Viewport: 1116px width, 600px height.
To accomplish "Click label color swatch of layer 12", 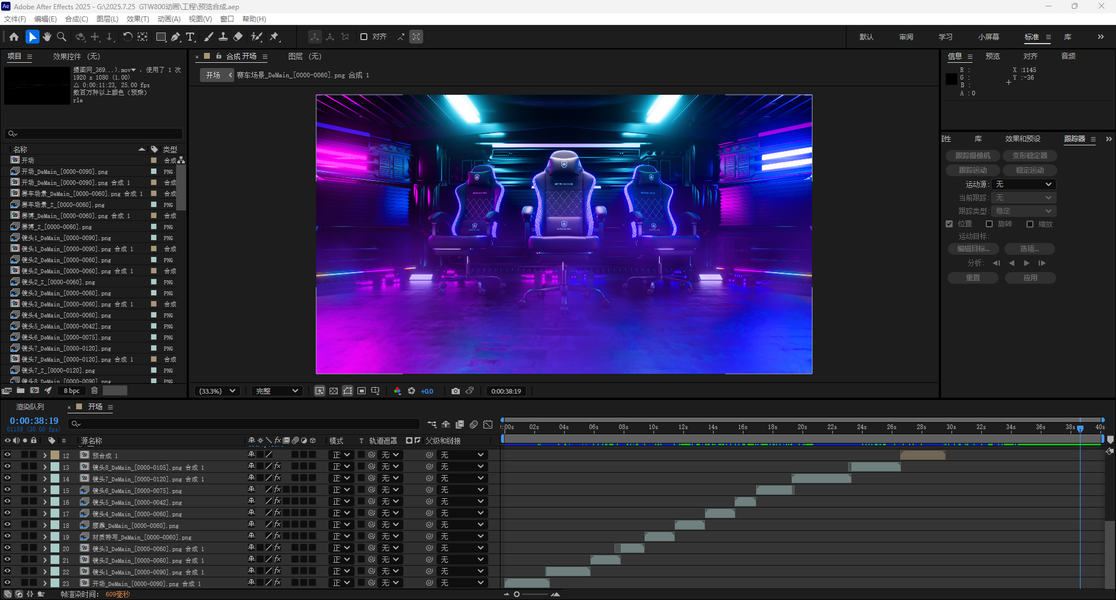I will click(55, 455).
